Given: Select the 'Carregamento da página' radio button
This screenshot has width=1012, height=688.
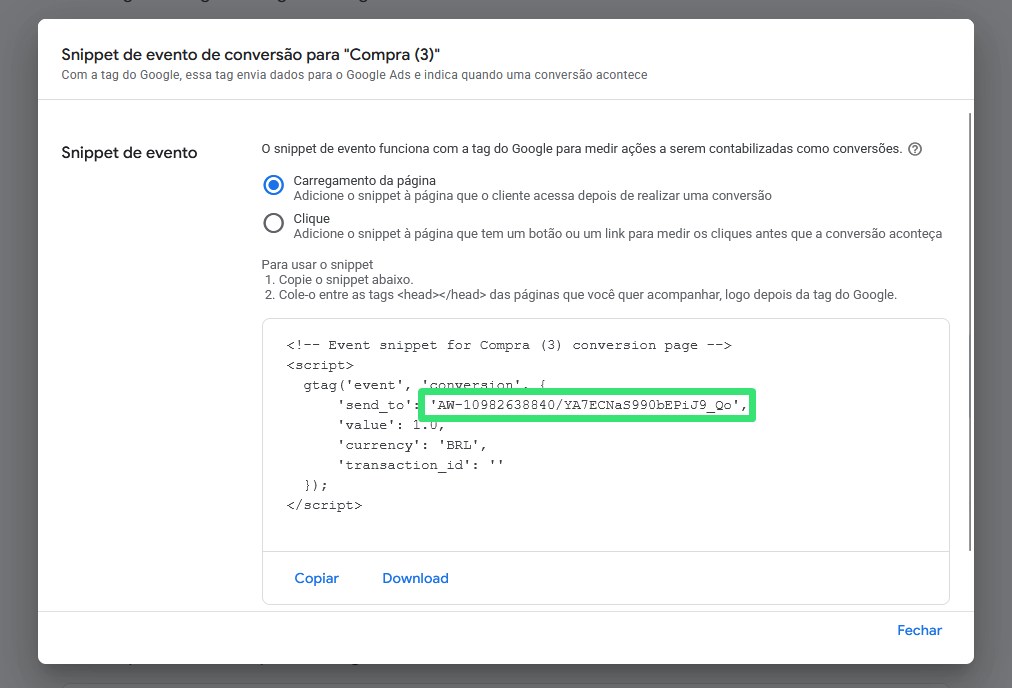Looking at the screenshot, I should (273, 185).
